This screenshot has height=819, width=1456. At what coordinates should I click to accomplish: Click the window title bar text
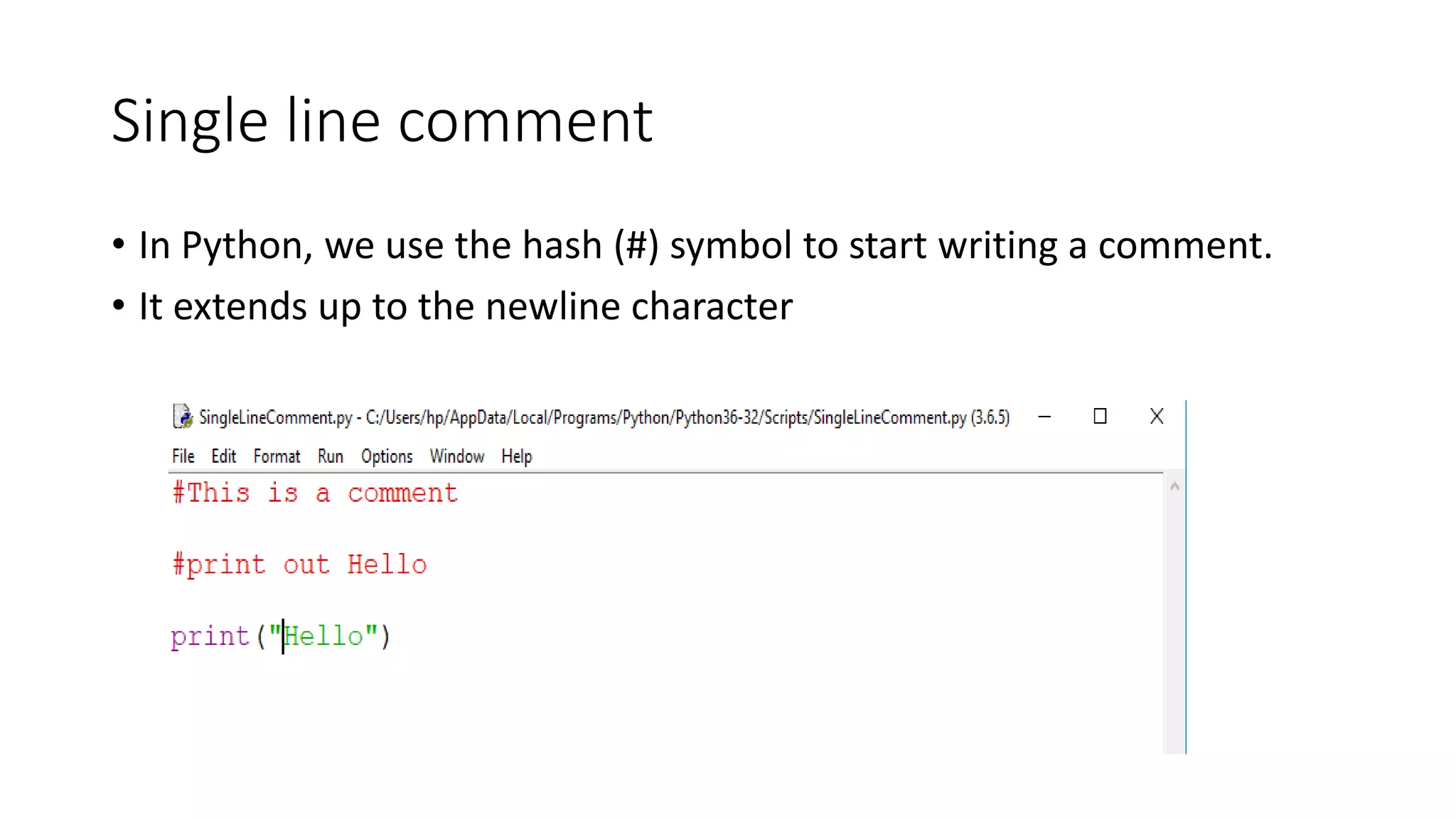tap(604, 417)
